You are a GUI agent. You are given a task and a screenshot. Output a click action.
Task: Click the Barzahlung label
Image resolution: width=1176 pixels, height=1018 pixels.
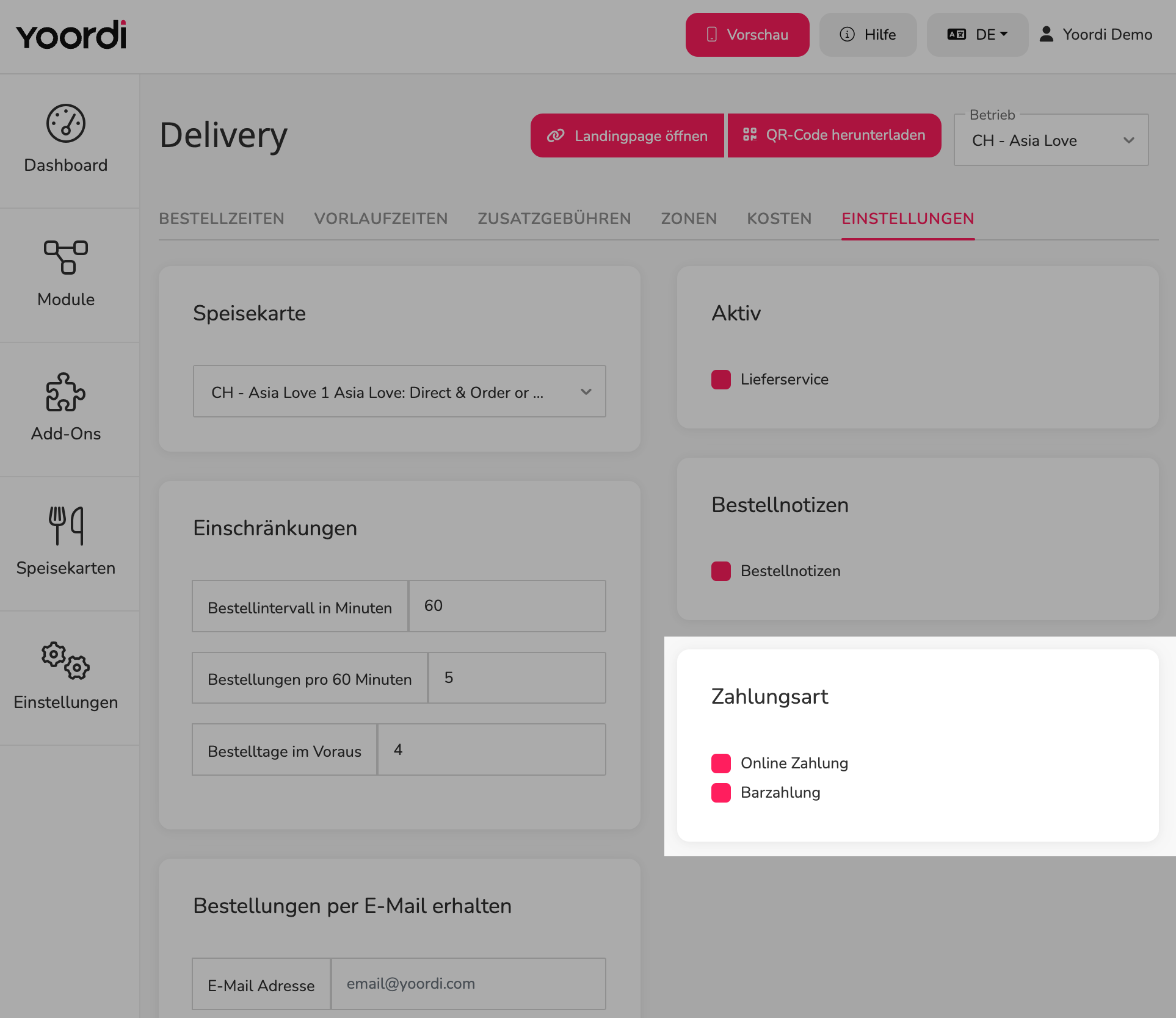[780, 793]
